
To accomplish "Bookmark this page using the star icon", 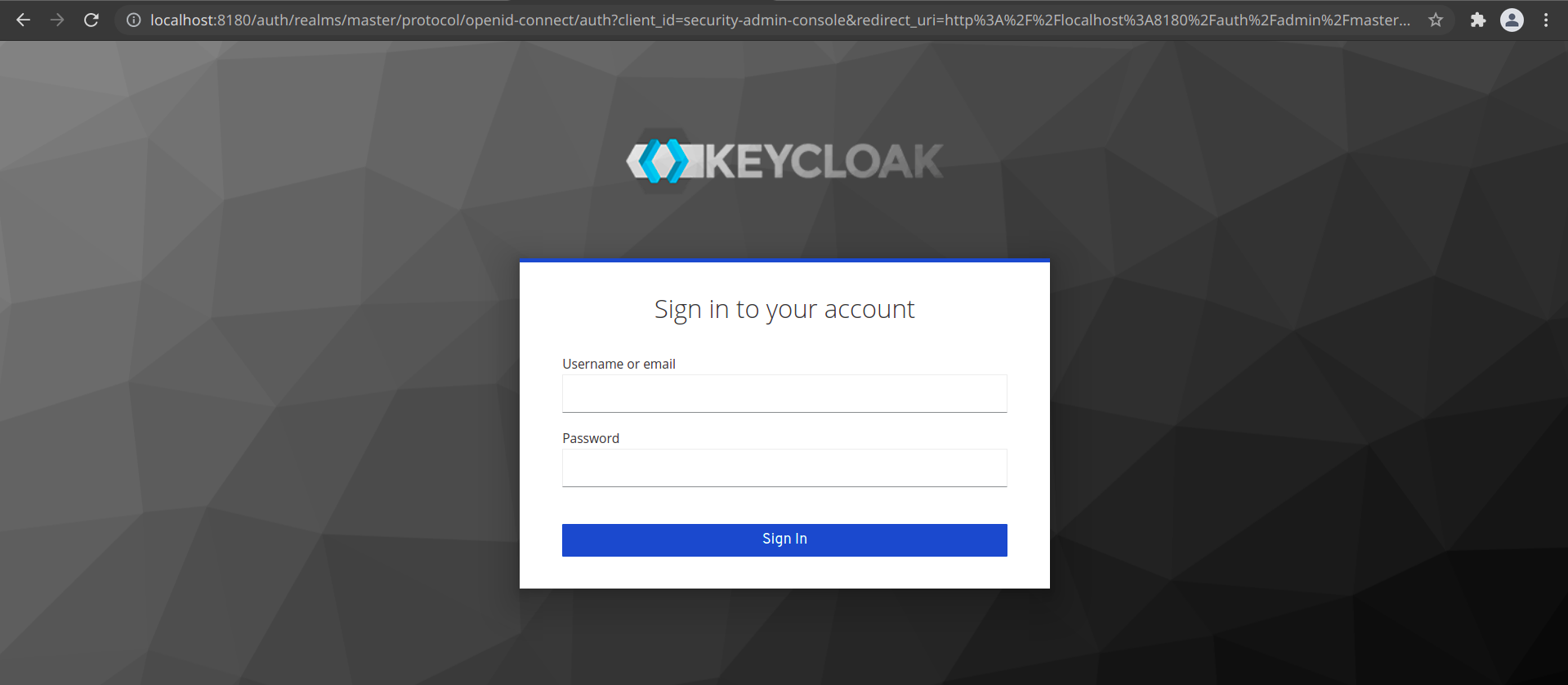I will pos(1435,20).
